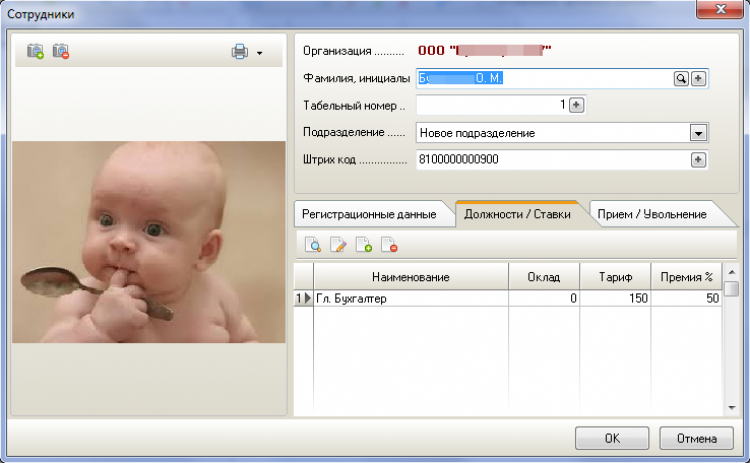Select the Гл. Бухгалтер row
Screen dimensions: 750x463
508,298
